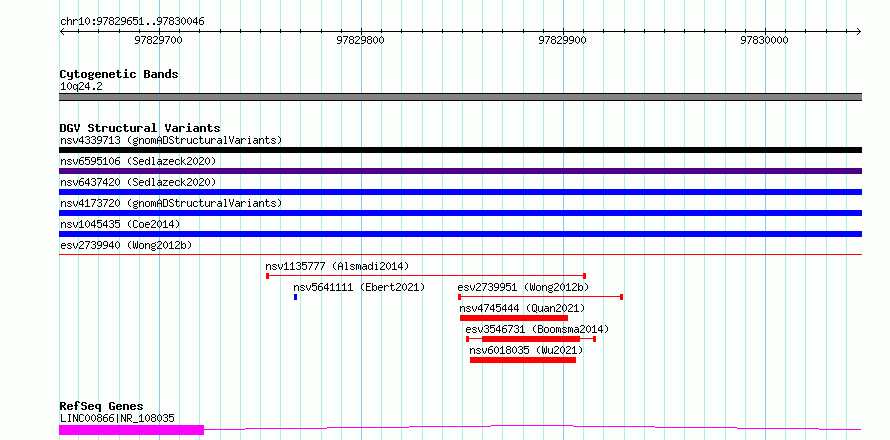890x440 pixels.
Task: Click the small blue nsv5641111 marker
Action: 295,297
